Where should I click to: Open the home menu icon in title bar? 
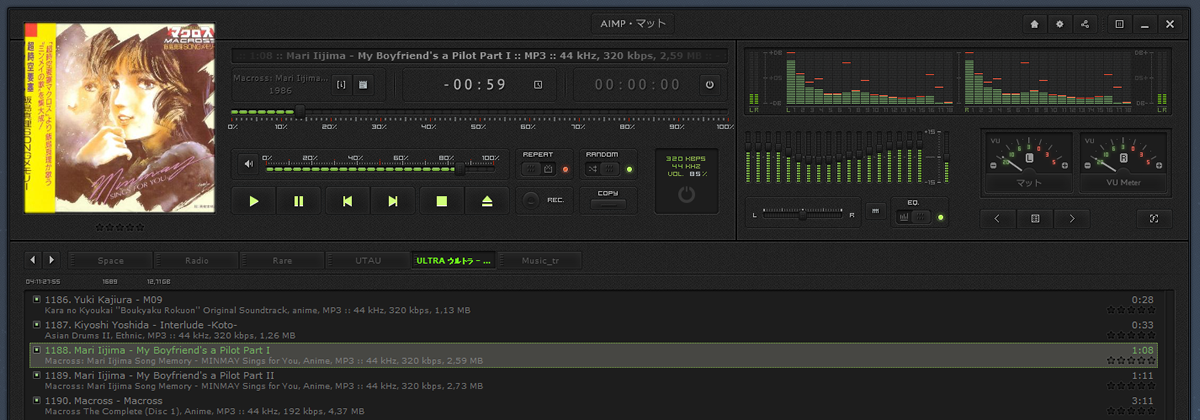[1035, 24]
